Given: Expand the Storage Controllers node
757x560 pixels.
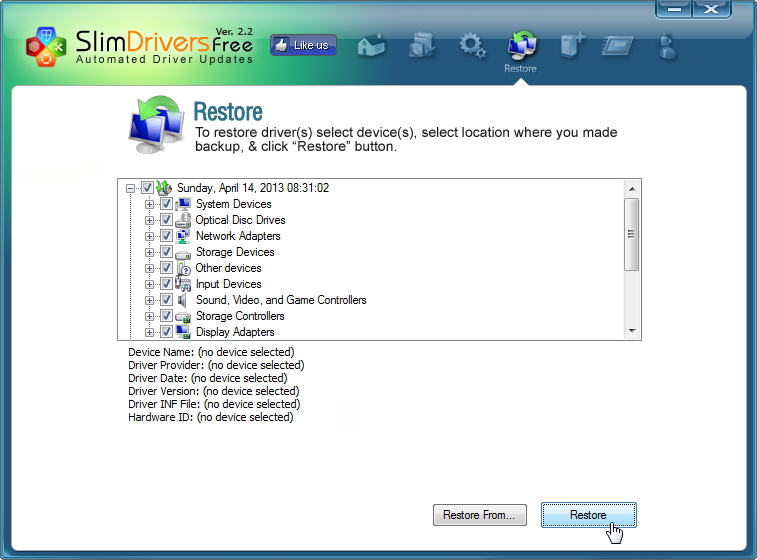Looking at the screenshot, I should tap(149, 316).
